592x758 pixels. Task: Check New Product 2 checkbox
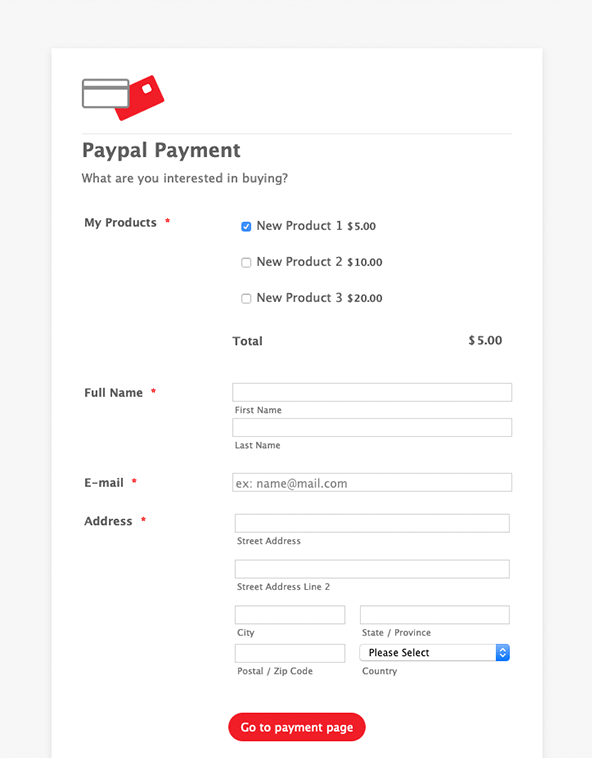[x=246, y=262]
